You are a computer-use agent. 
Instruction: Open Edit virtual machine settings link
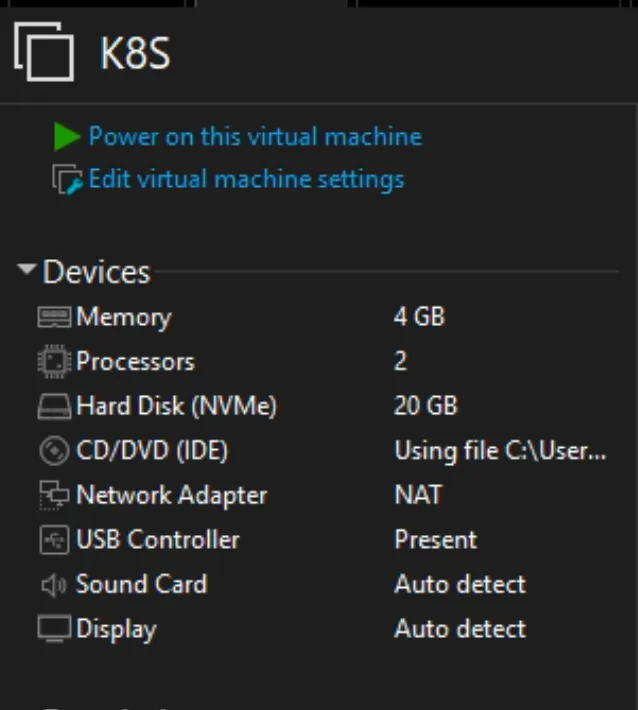click(246, 179)
